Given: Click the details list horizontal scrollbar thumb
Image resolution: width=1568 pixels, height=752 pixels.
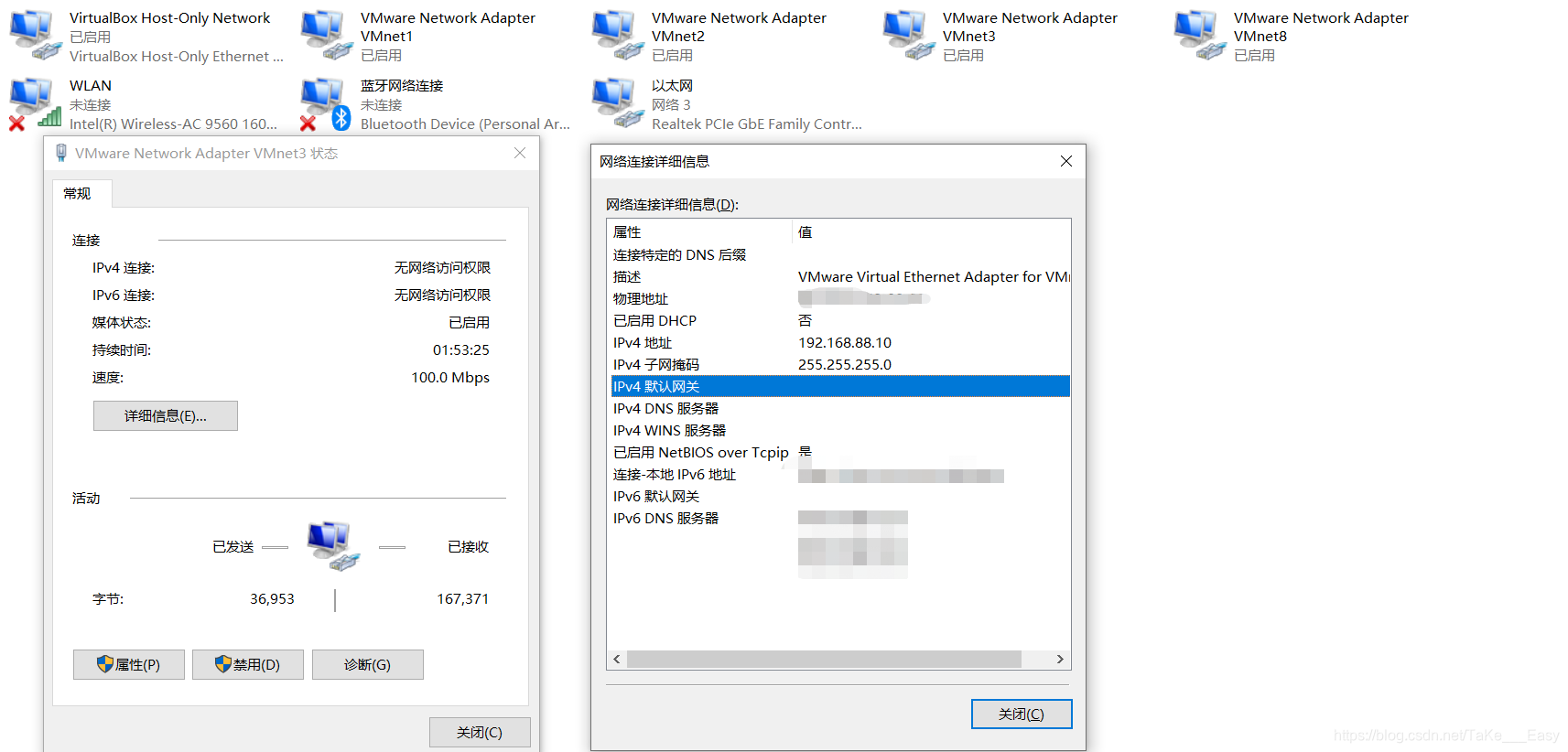Looking at the screenshot, I should (824, 660).
